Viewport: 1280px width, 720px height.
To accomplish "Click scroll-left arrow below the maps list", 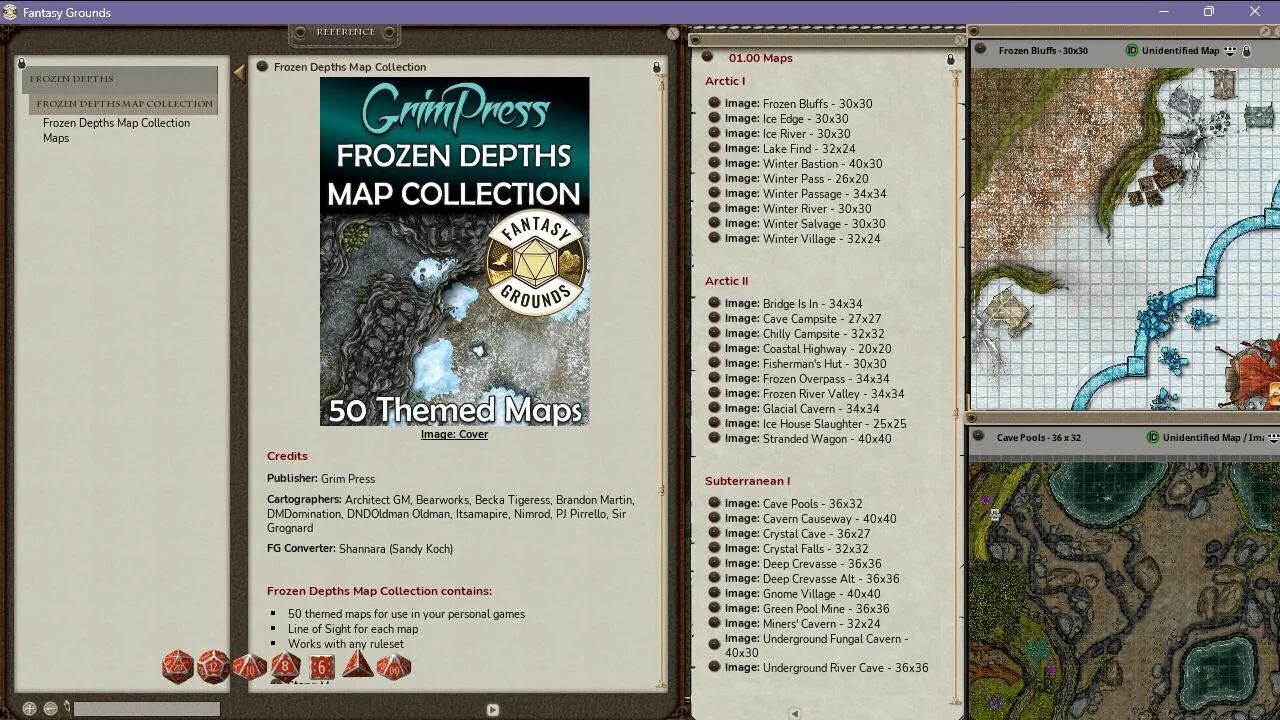I will [795, 713].
